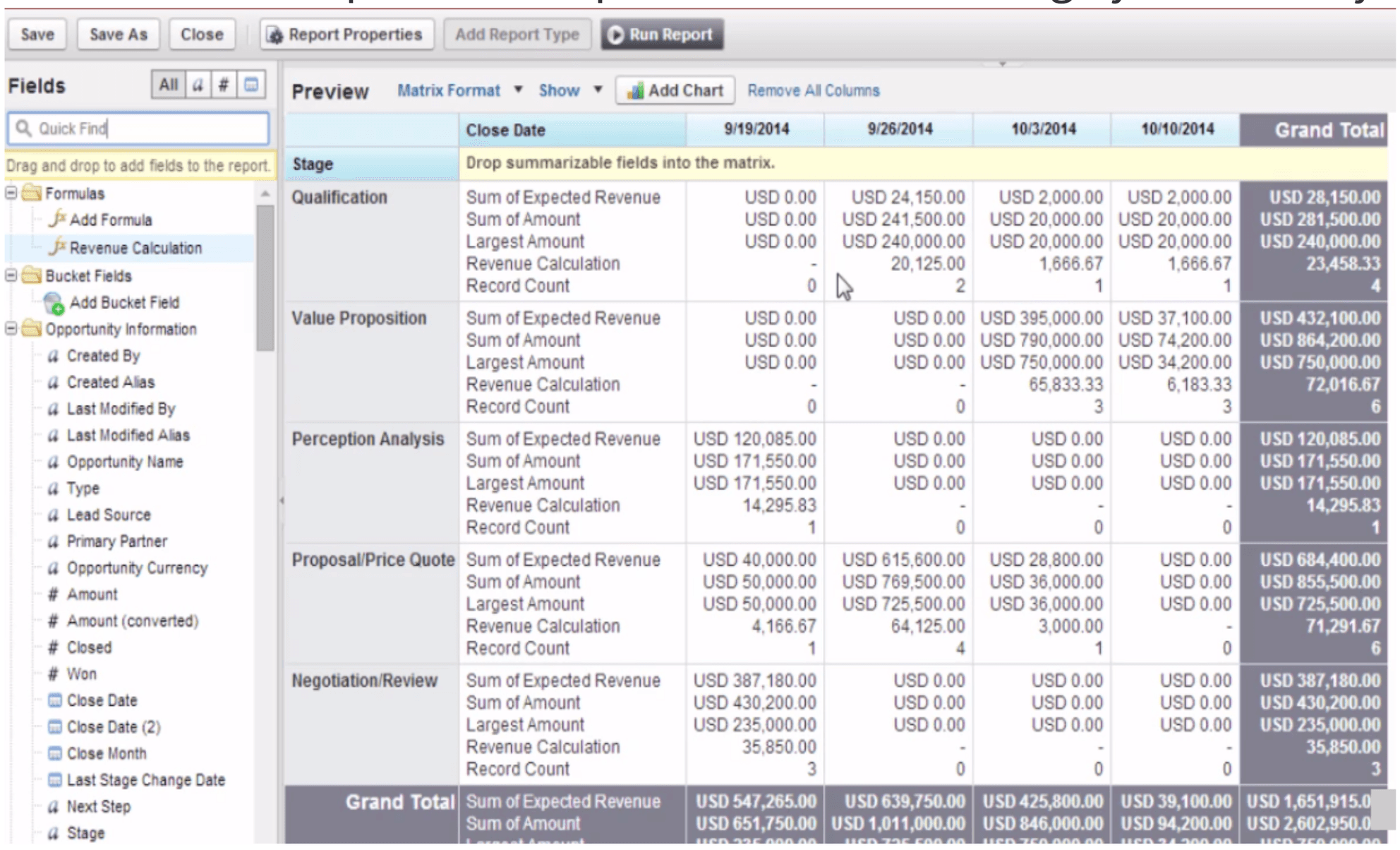The image size is (1400, 850).
Task: Click the Report Properties gear icon
Action: 276,34
